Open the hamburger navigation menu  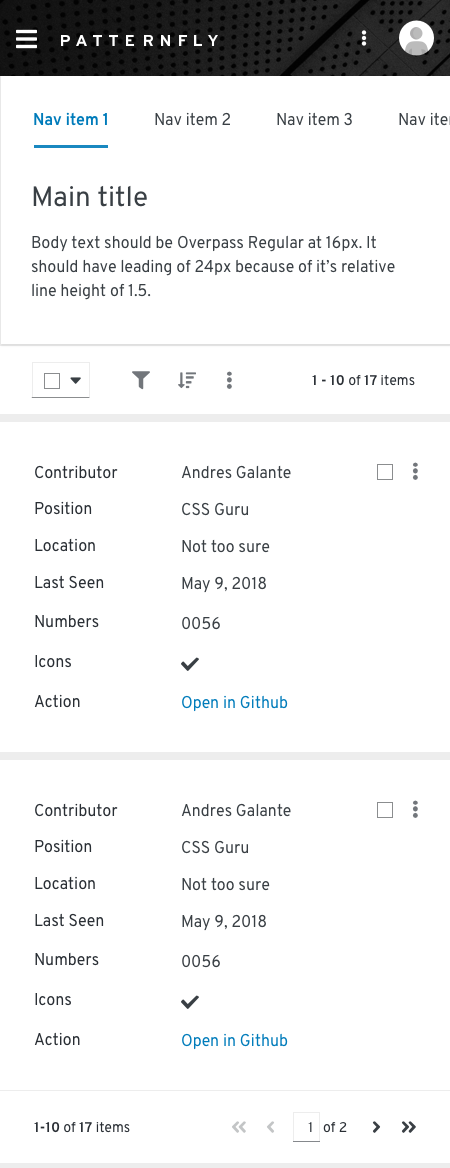pyautogui.click(x=27, y=39)
